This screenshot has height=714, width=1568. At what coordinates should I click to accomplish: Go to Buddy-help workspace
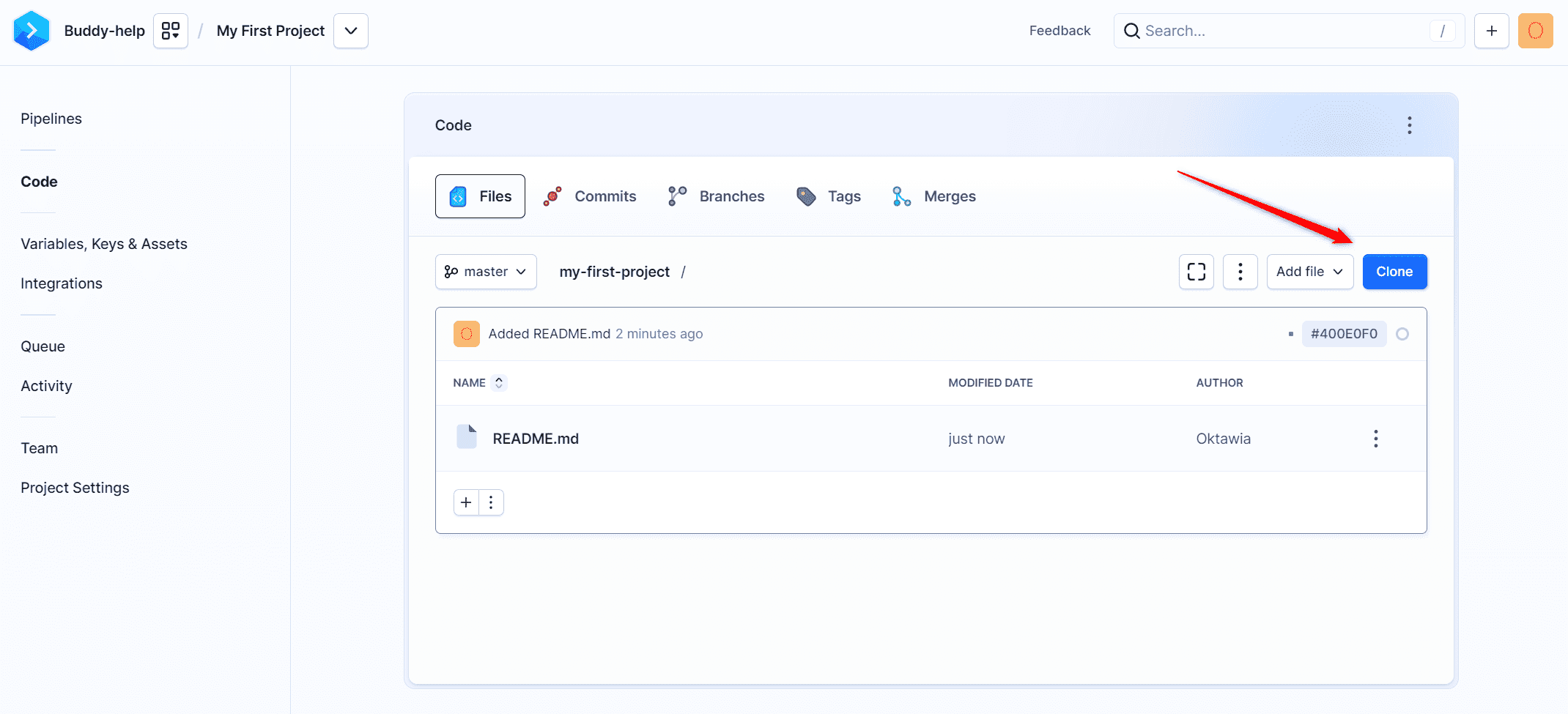click(x=104, y=31)
